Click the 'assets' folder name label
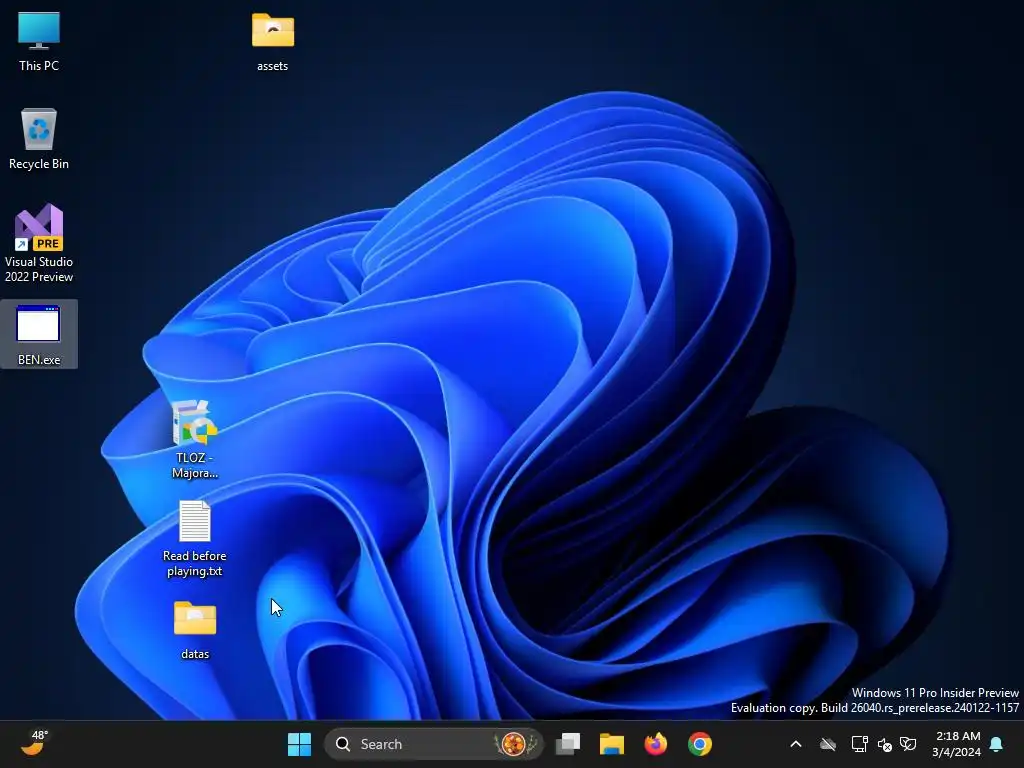This screenshot has width=1024, height=768. pyautogui.click(x=272, y=66)
